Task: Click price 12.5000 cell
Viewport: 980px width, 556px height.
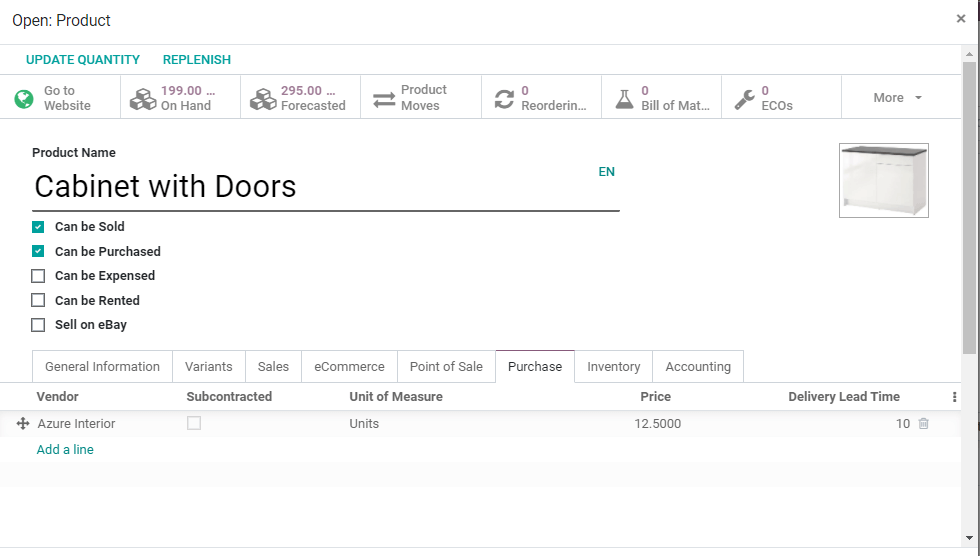Action: [658, 424]
